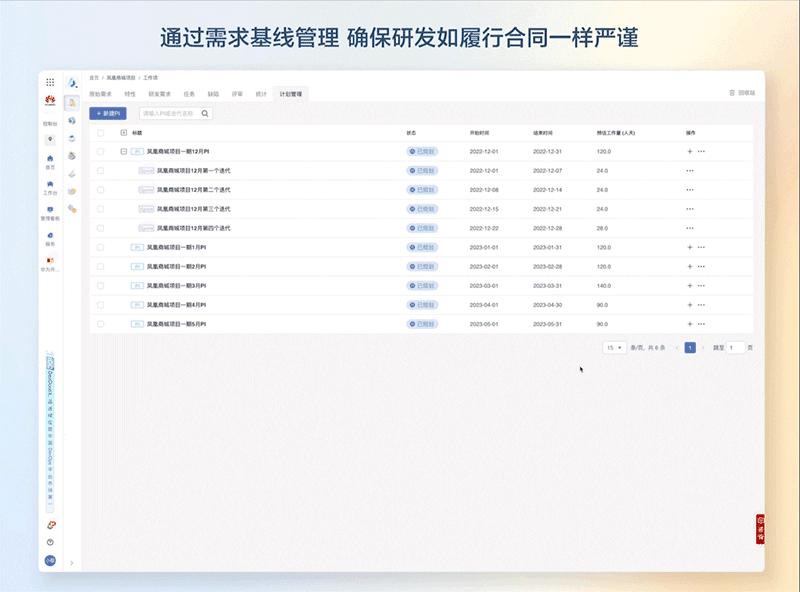Viewport: 800px width, 592px height.
Task: Open the 计划管理 tab
Action: click(x=291, y=94)
